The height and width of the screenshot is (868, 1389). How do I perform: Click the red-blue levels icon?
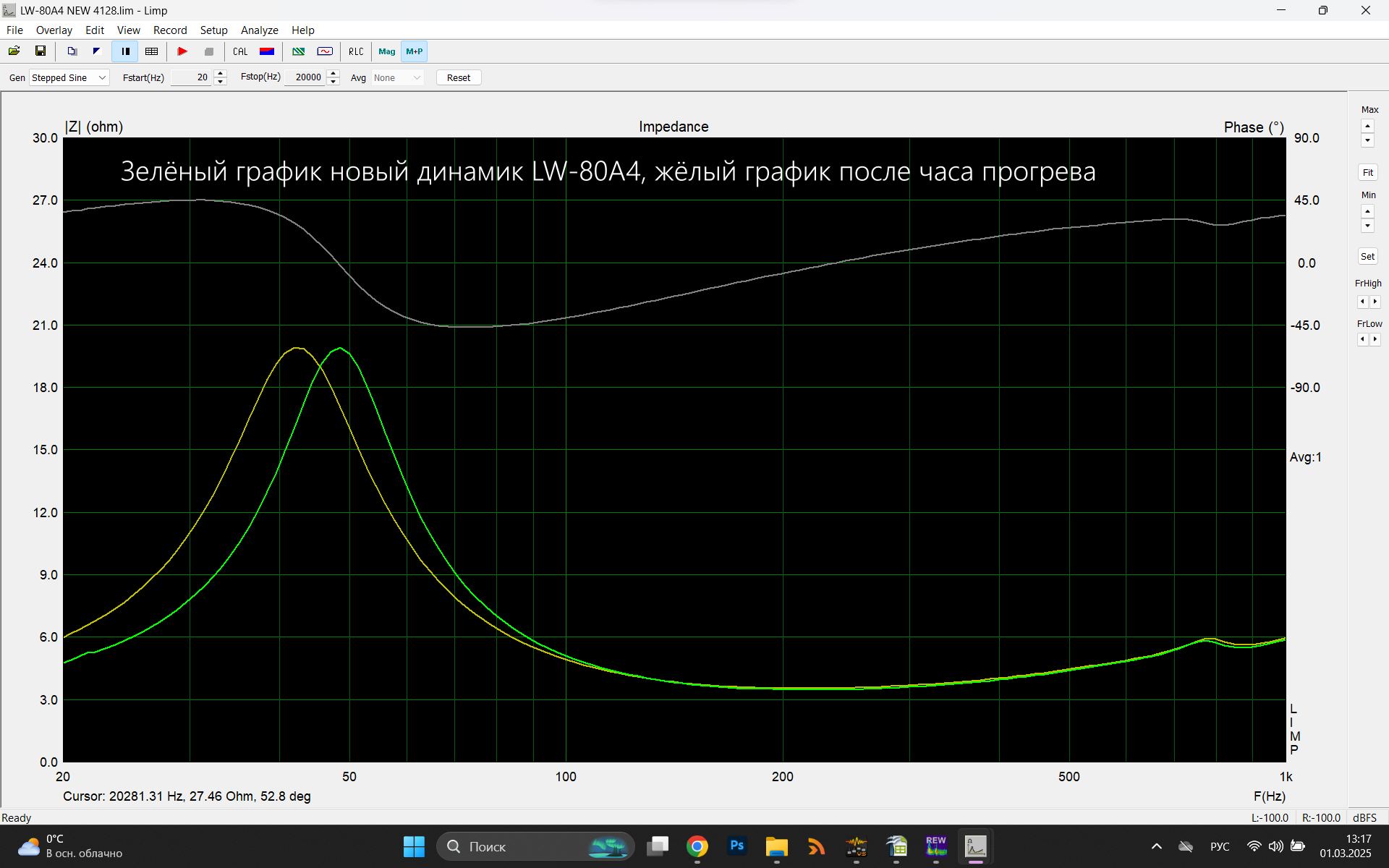267,51
